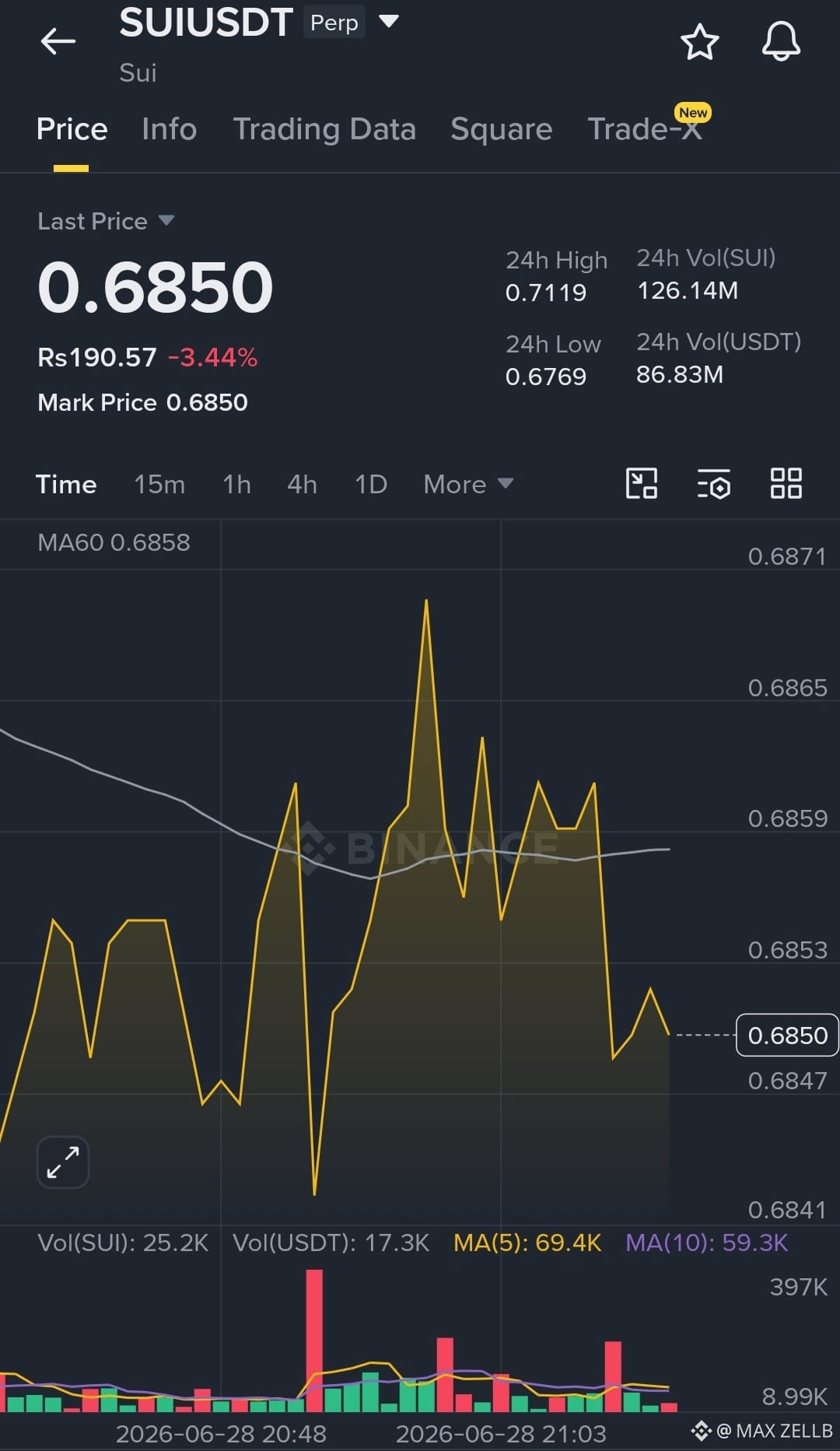Open the Trade-X tab
Viewport: 840px width, 1451px height.
click(x=645, y=129)
